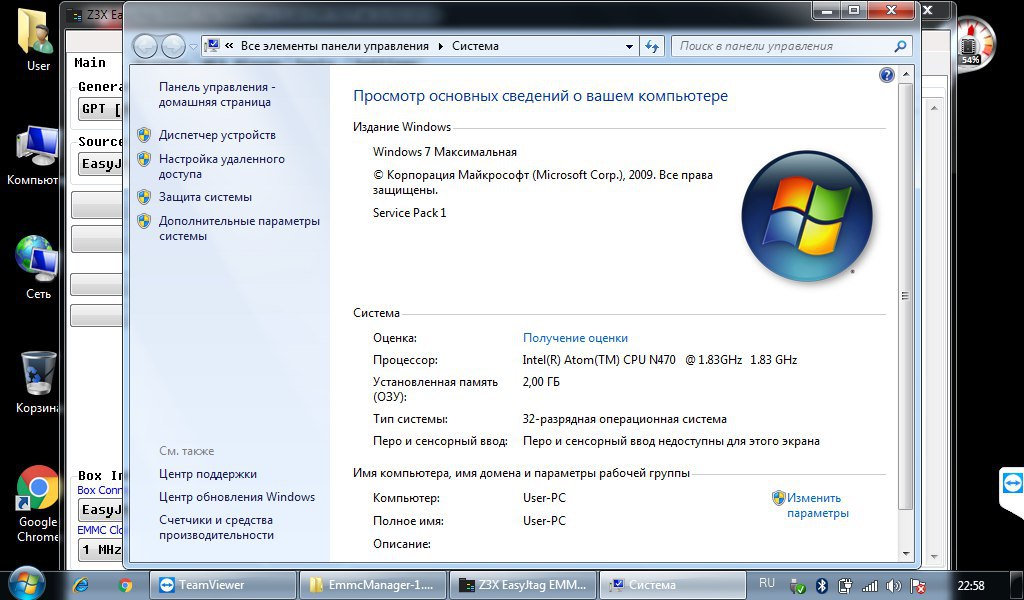Click the 'Получение оценки' rating link

575,338
